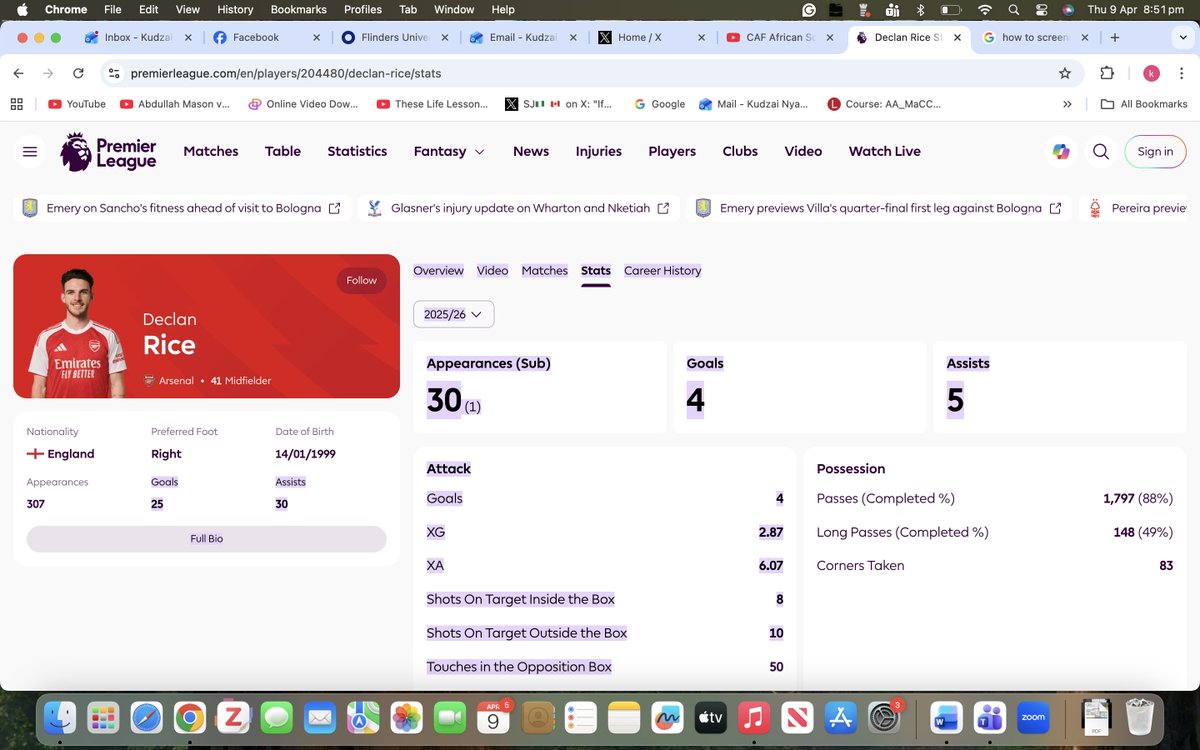Click the colorful Copilot assistant icon
Viewport: 1200px width, 750px height.
(x=1061, y=151)
